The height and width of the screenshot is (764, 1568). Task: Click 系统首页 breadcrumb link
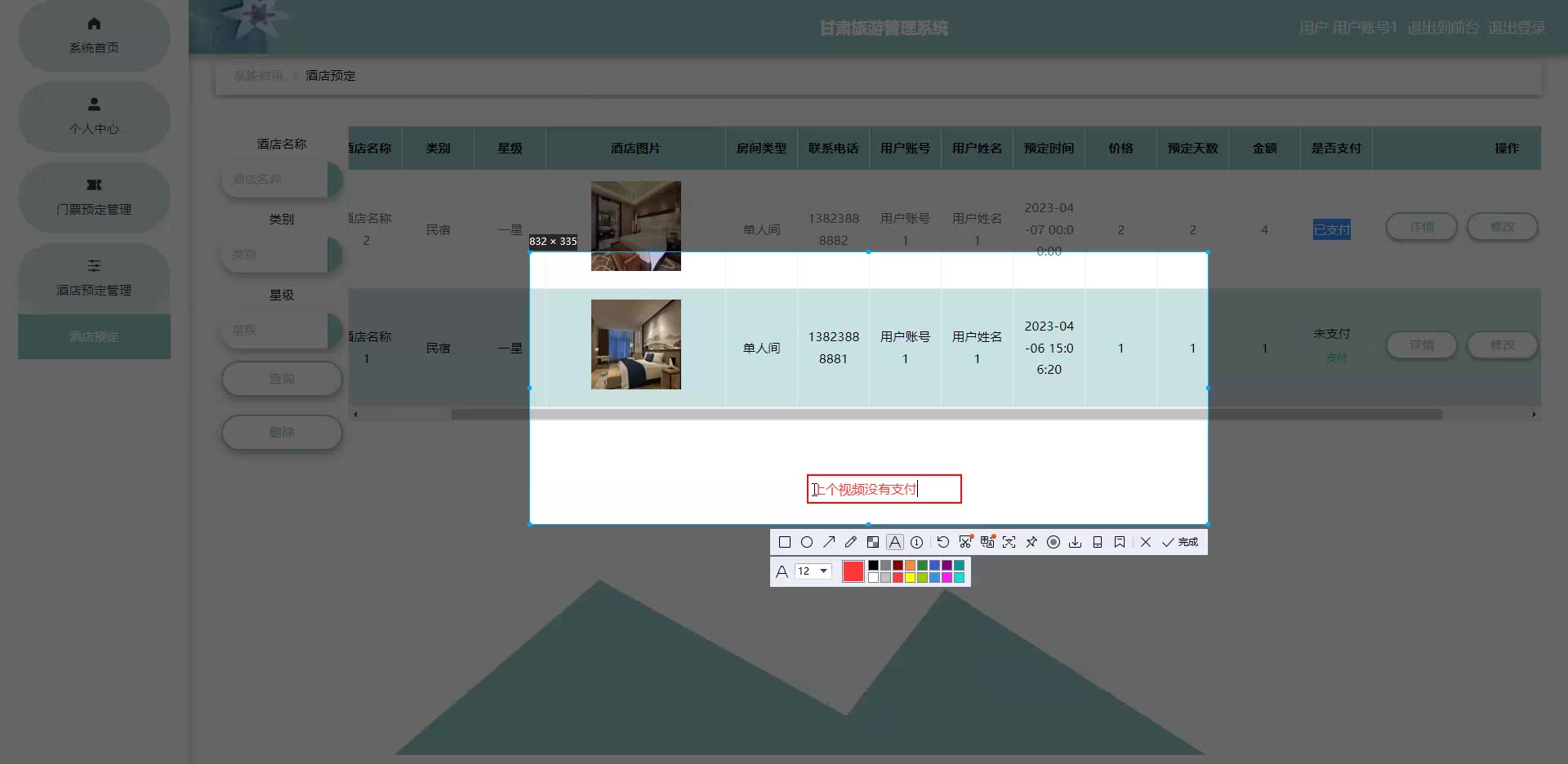tap(258, 76)
